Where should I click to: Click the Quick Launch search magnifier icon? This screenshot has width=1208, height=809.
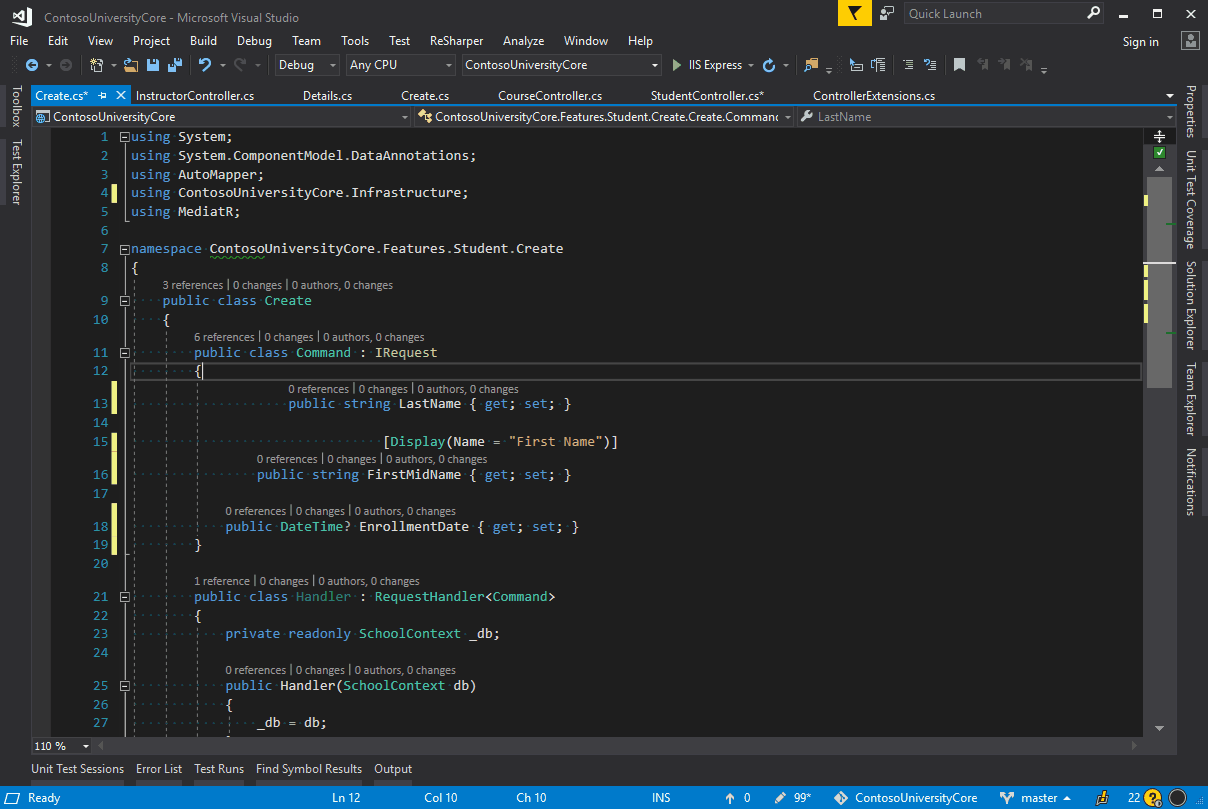pyautogui.click(x=1093, y=14)
